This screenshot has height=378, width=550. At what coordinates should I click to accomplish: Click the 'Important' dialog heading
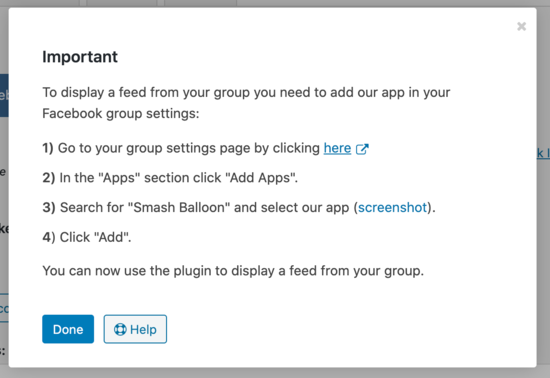pyautogui.click(x=80, y=57)
